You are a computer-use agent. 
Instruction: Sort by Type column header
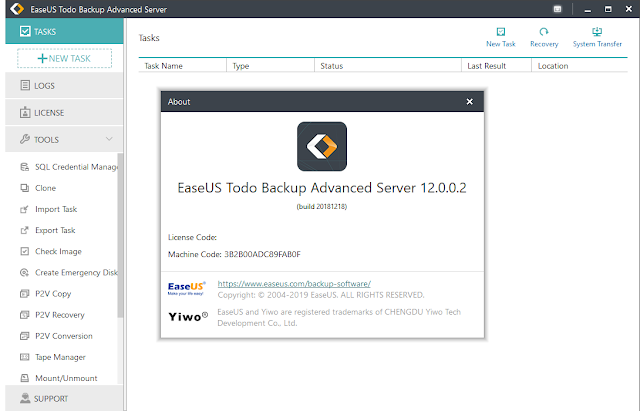point(270,66)
